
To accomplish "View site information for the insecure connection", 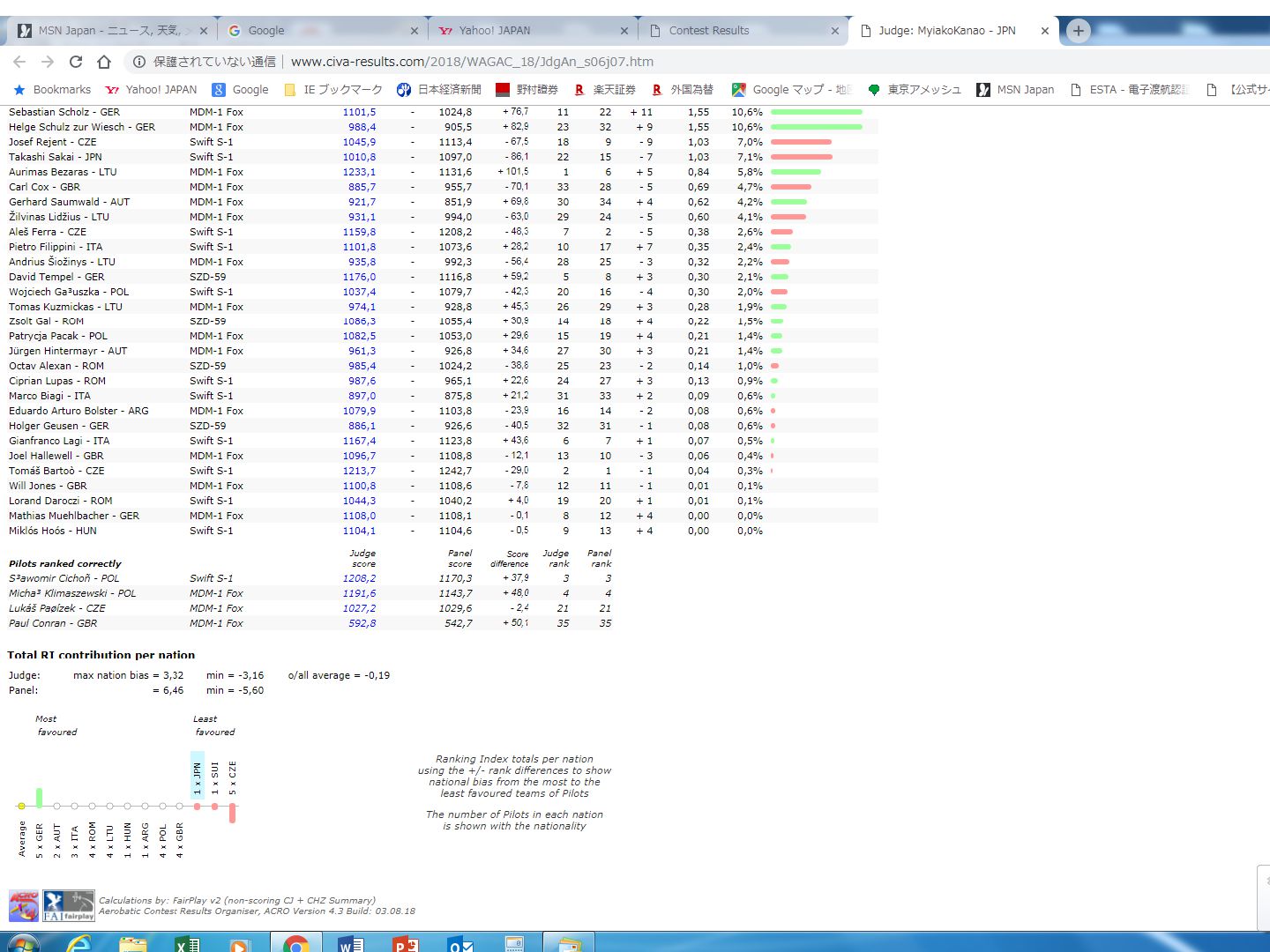I will click(x=139, y=62).
